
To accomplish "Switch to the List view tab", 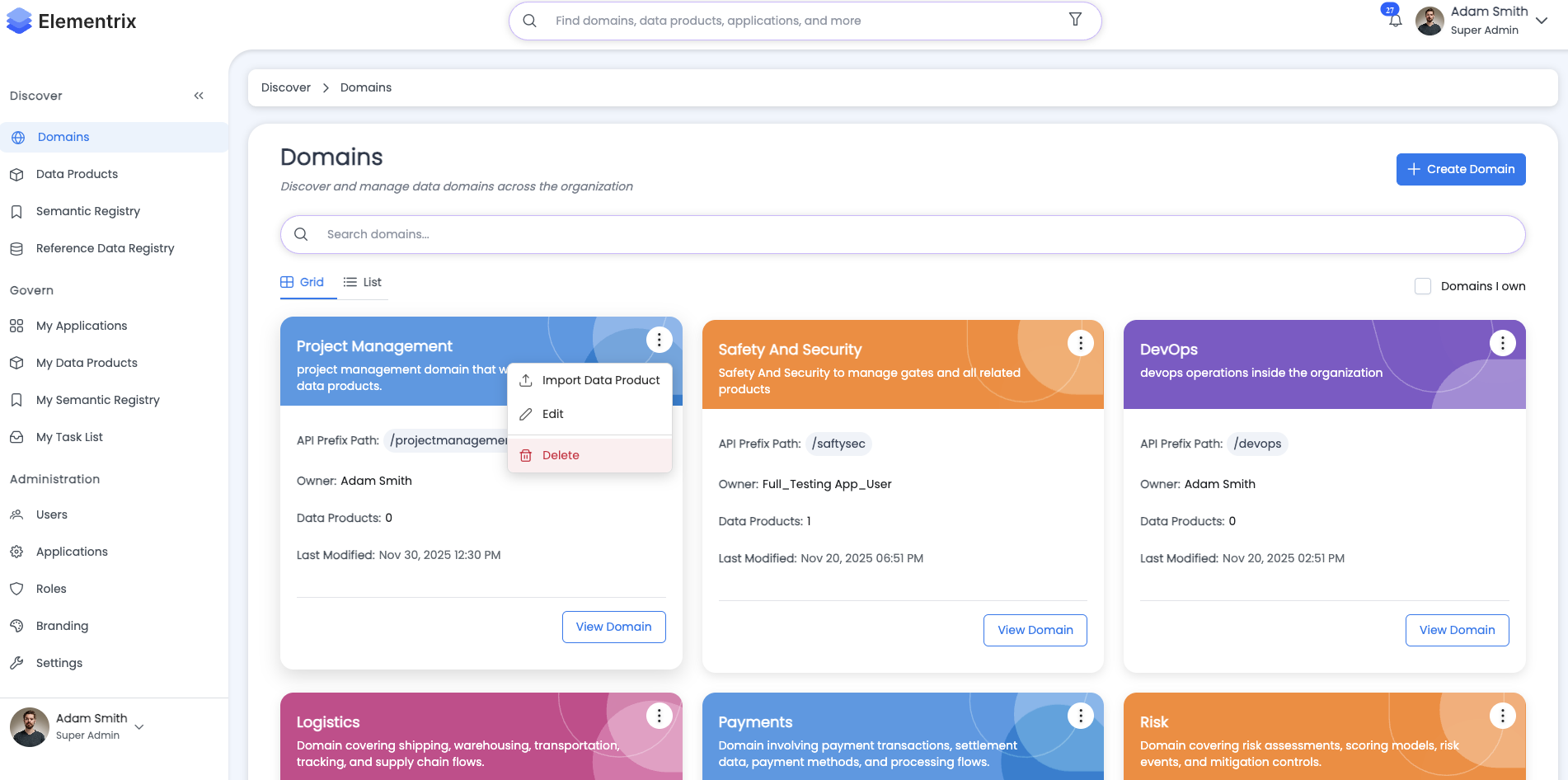I will 363,282.
